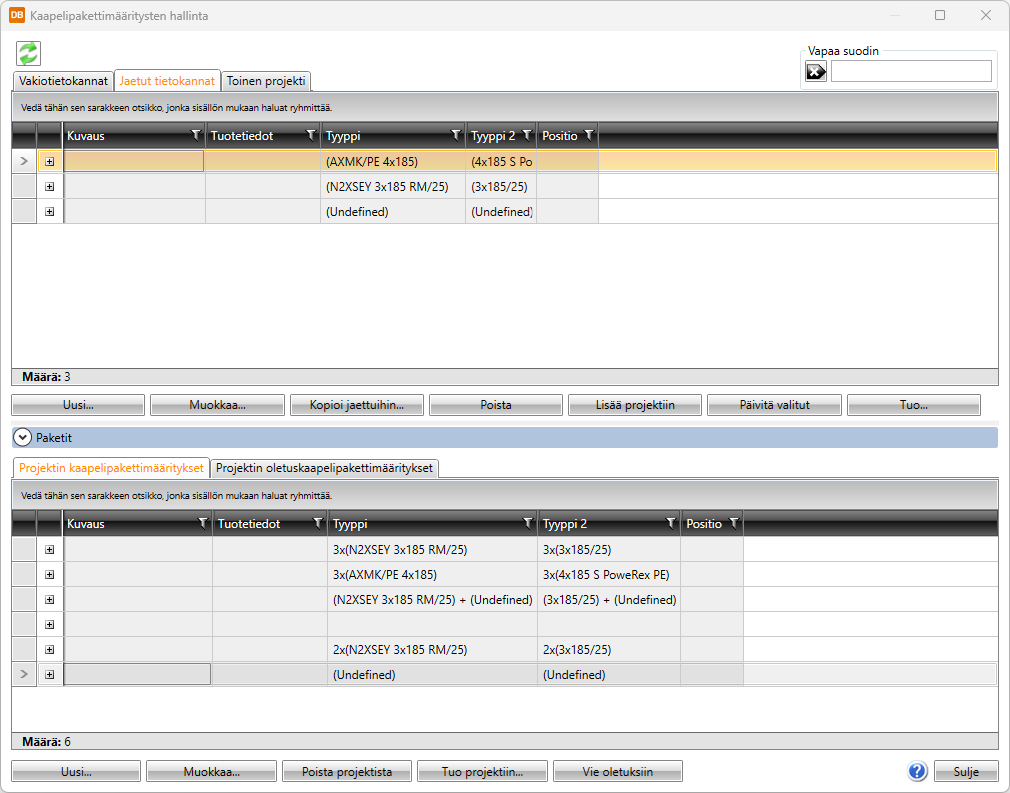Expand the AXMK/PE 4x185 row in upper table
The width and height of the screenshot is (1010, 793).
(50, 161)
